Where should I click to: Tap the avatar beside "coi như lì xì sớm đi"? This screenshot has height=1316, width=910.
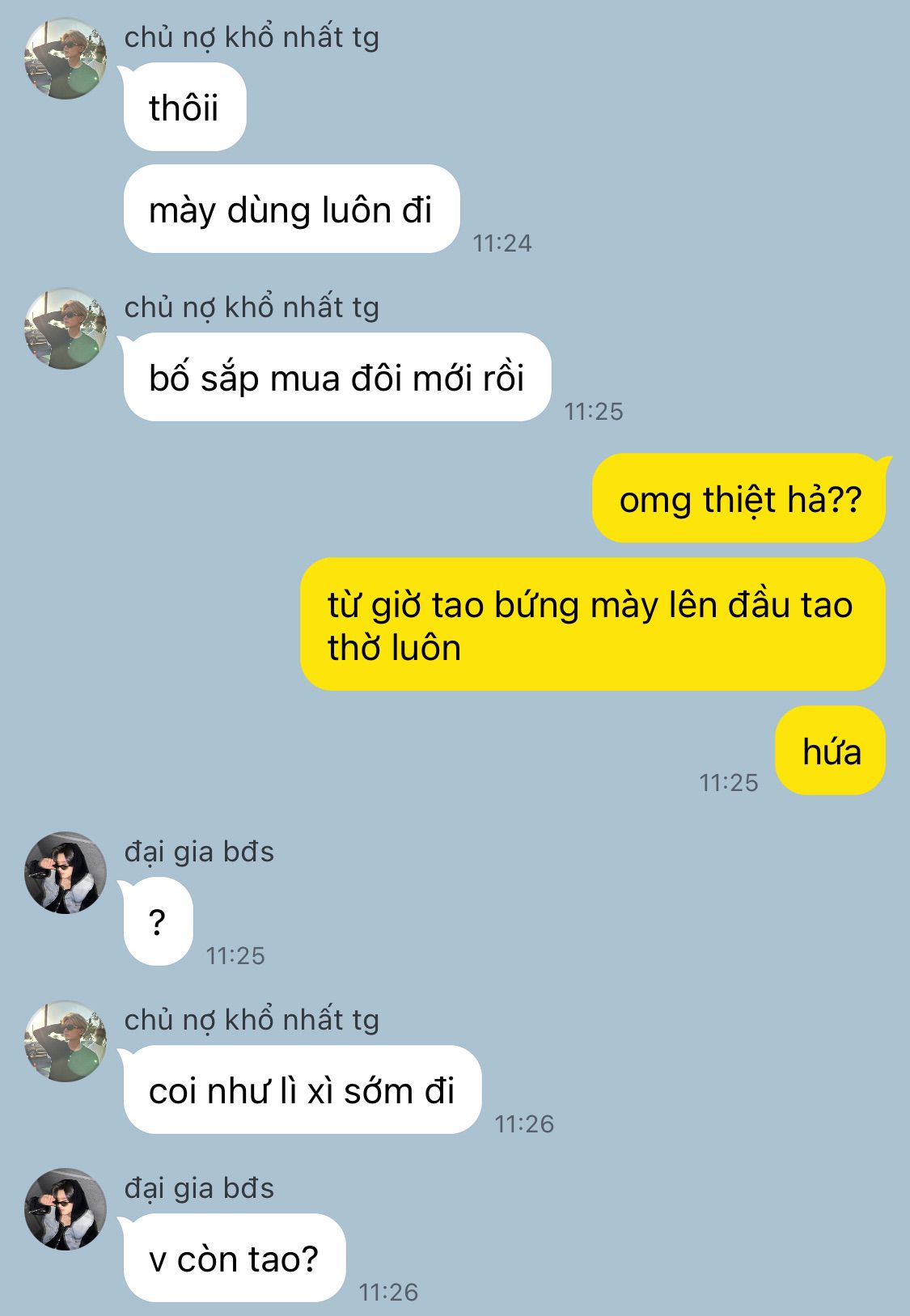(66, 1041)
